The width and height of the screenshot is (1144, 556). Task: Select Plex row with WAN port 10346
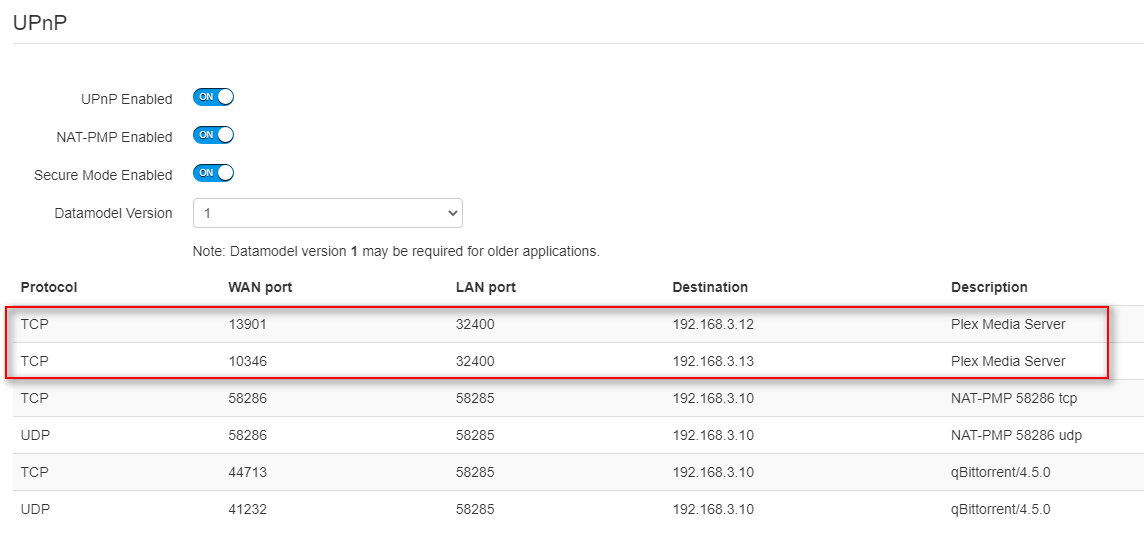pyautogui.click(x=247, y=361)
